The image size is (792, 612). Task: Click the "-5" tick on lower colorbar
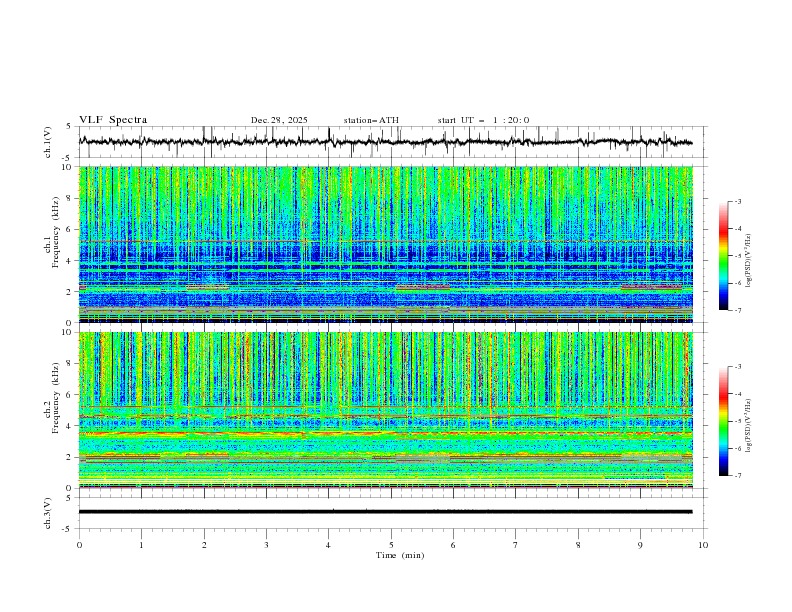click(737, 421)
